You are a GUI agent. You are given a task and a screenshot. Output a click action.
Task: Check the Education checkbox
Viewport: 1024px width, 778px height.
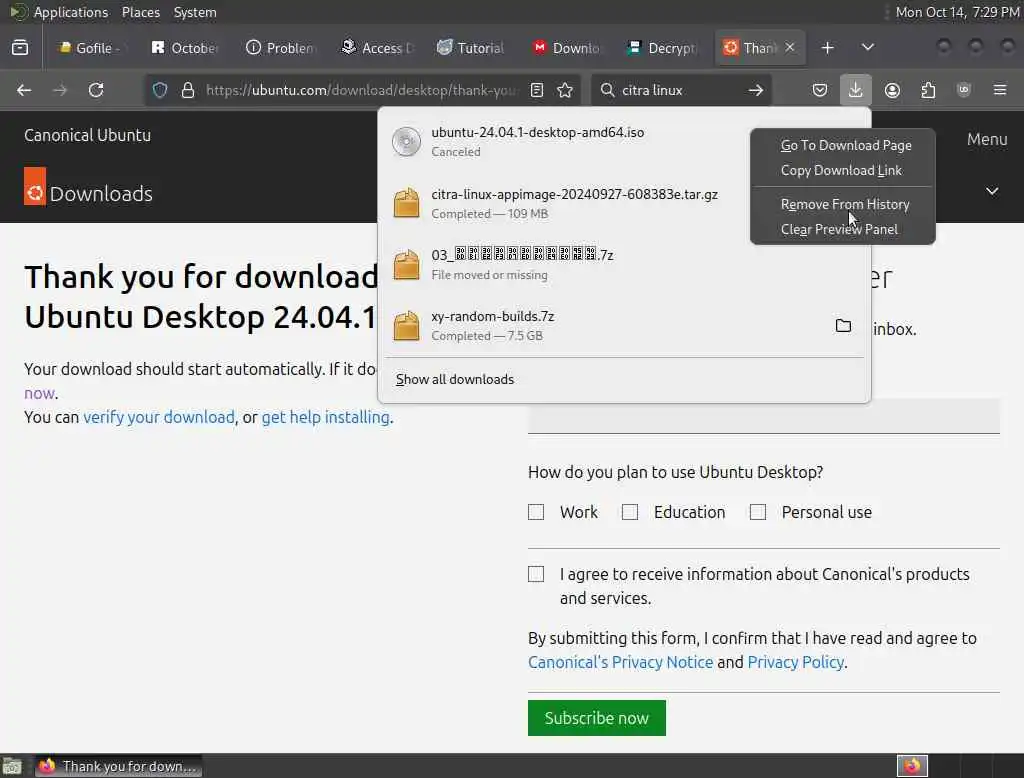click(630, 512)
